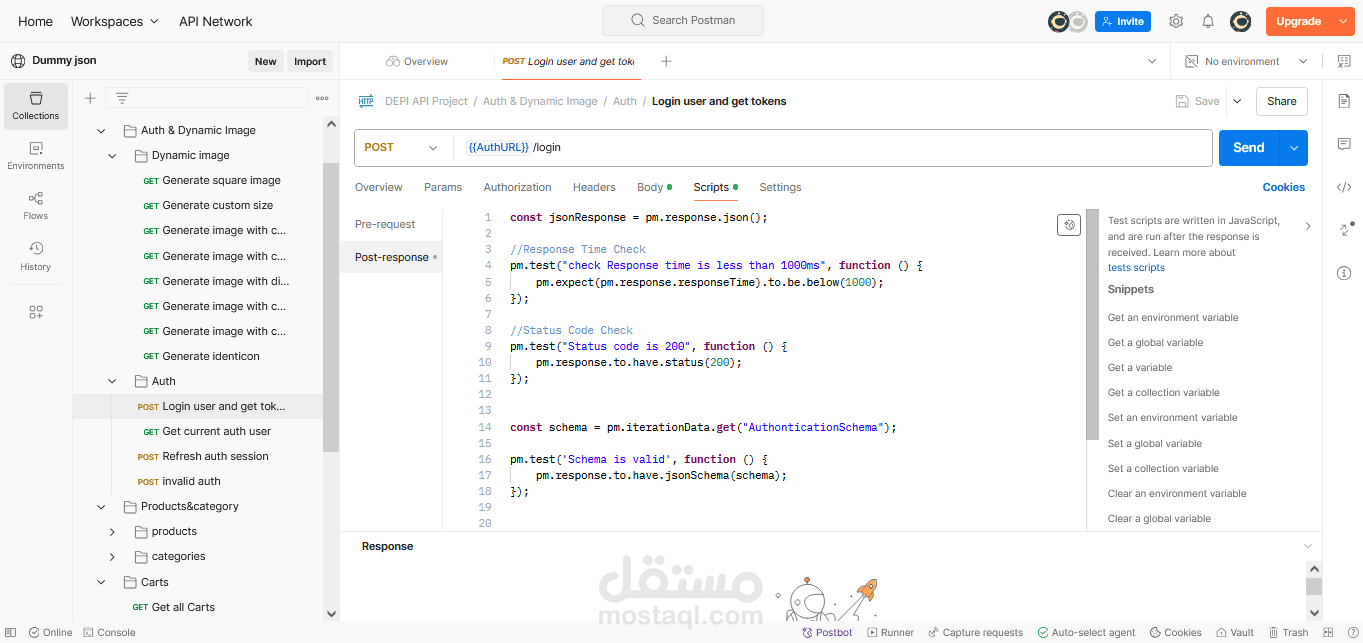Expand the categories folder
The height and width of the screenshot is (643, 1363).
[112, 556]
